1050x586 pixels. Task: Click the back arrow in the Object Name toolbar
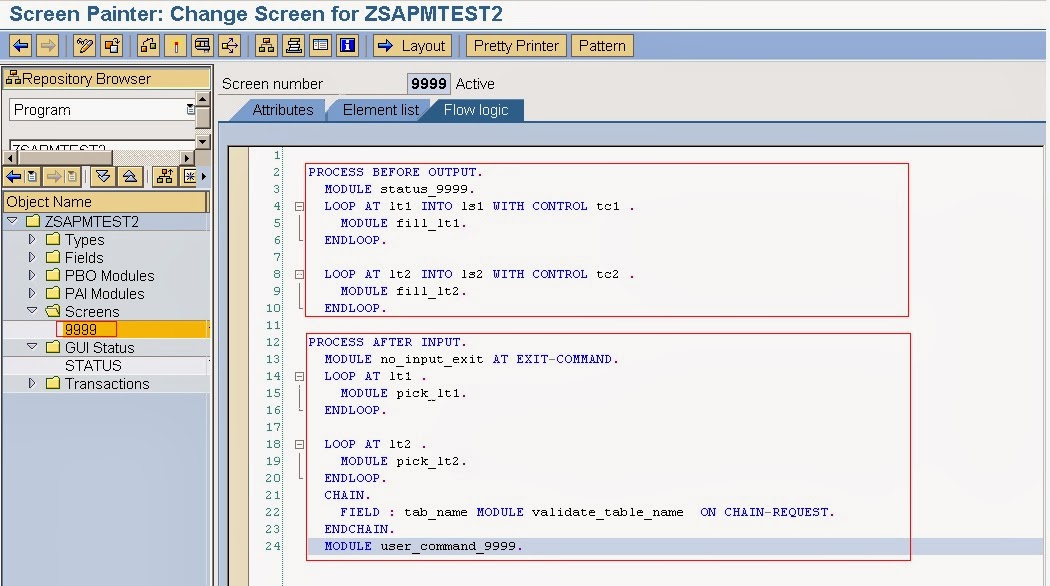pyautogui.click(x=14, y=177)
